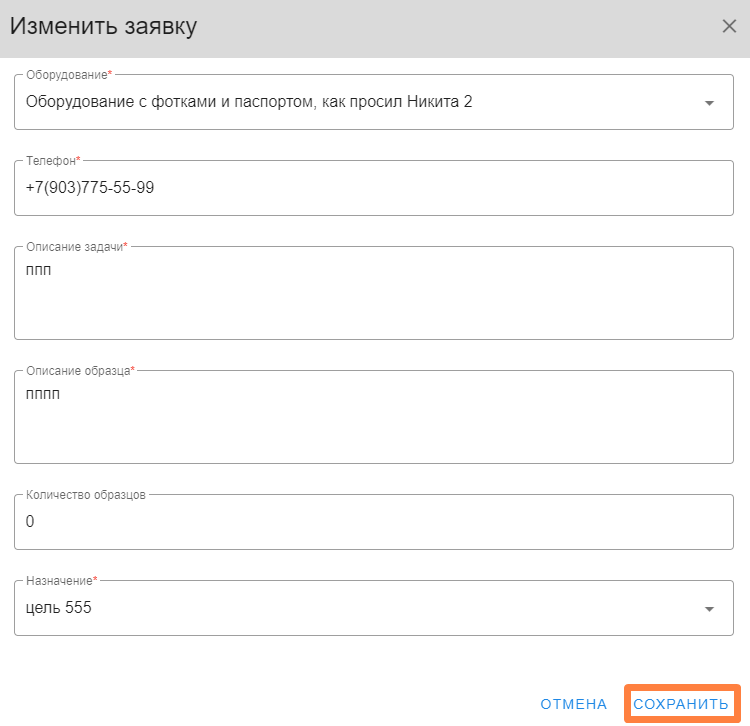Close the Изменить заявку dialog with X
This screenshot has height=726, width=750.
[x=729, y=26]
